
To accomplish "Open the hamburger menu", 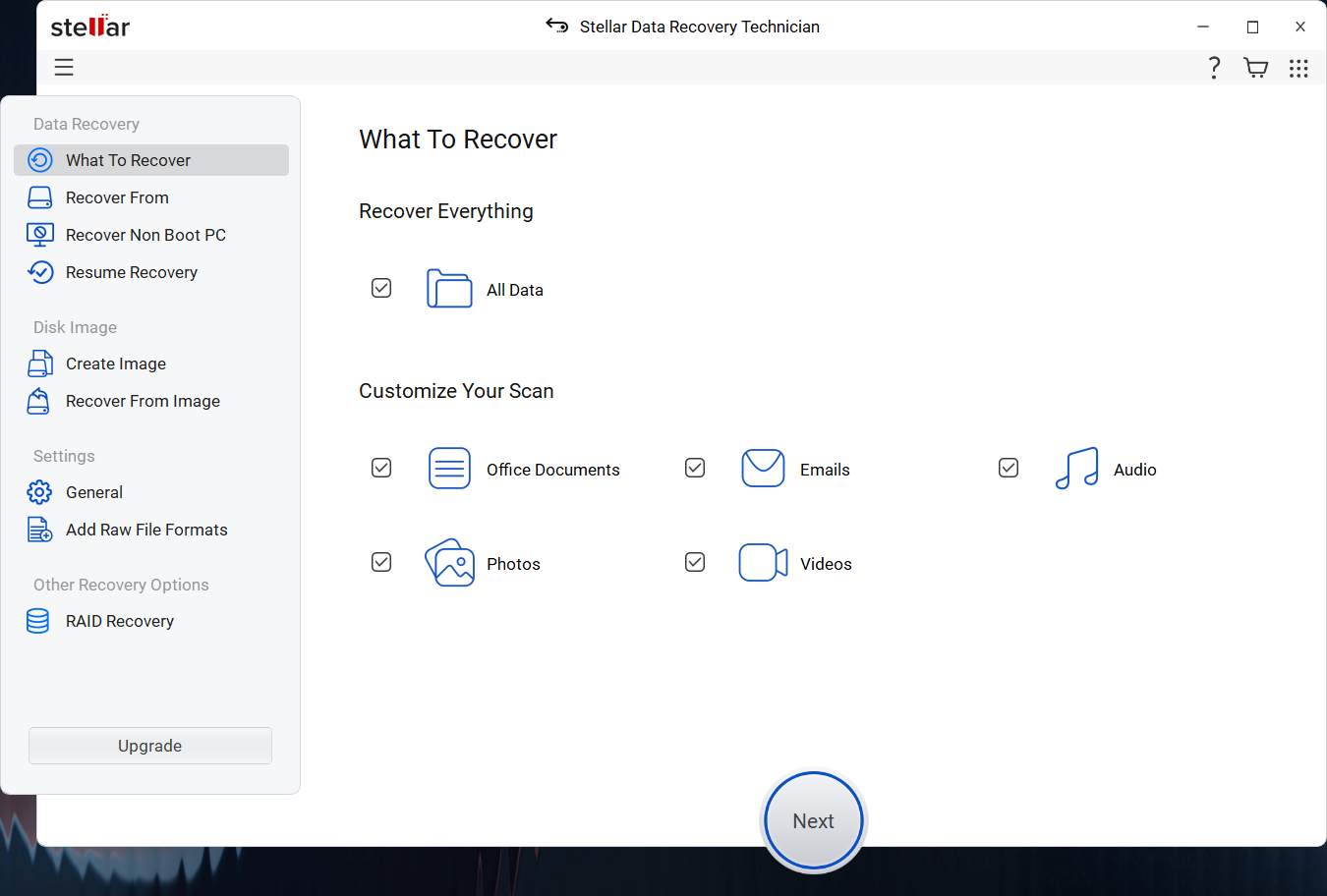I will point(64,67).
